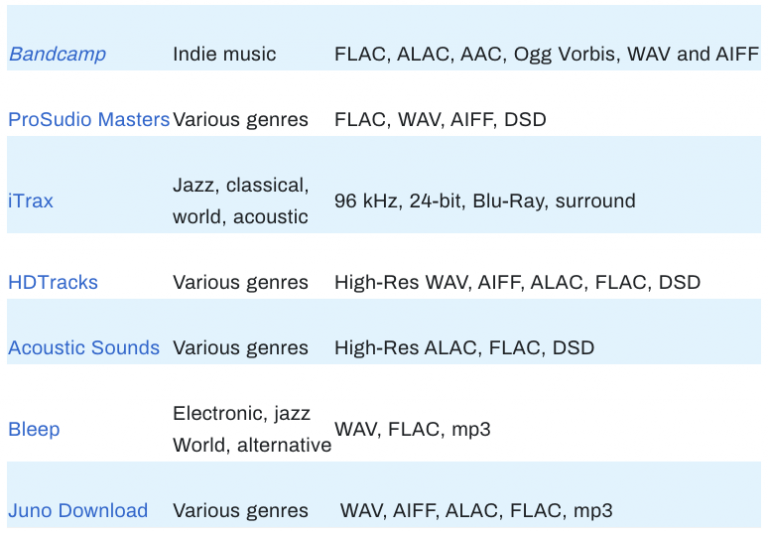Click "Jazz, classical, world, acoustic" genre cell
This screenshot has width=768, height=533.
(240, 201)
